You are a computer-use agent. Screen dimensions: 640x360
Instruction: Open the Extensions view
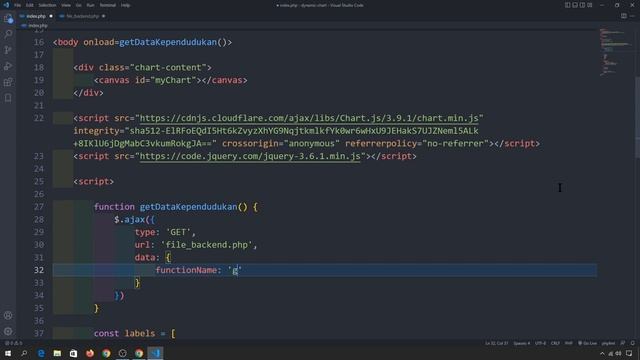tap(8, 82)
